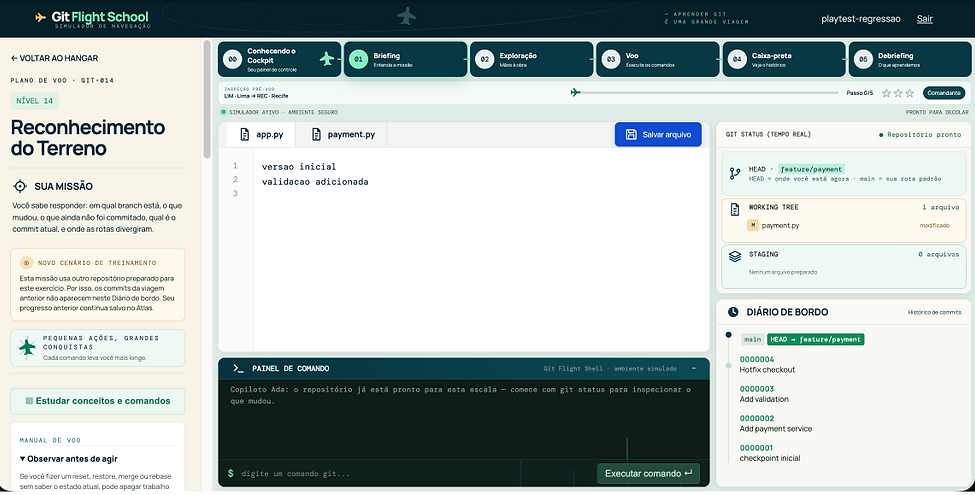The image size is (975, 495).
Task: Select commit 0000003 Add validation
Action: 764,394
